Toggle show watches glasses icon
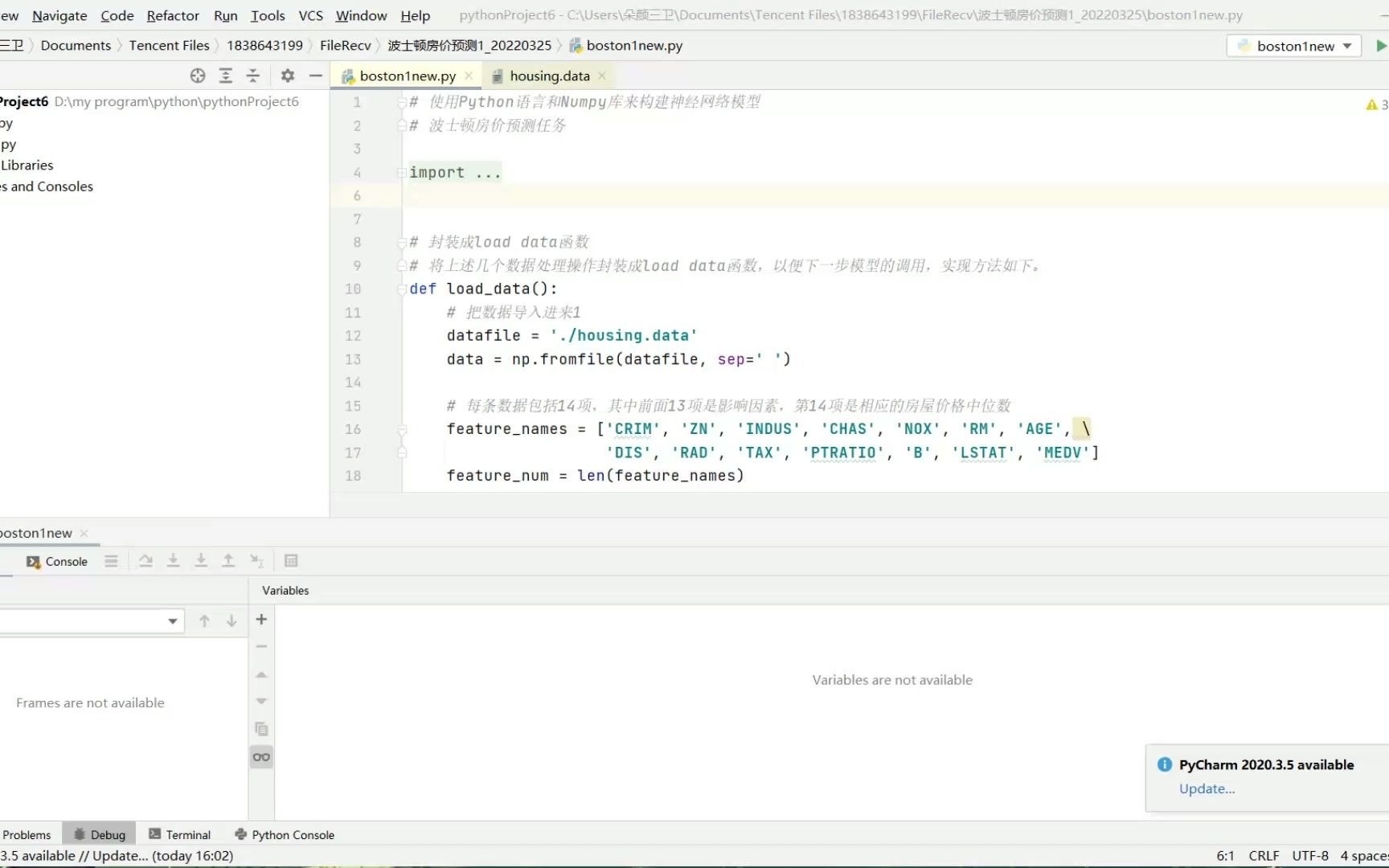 click(261, 757)
